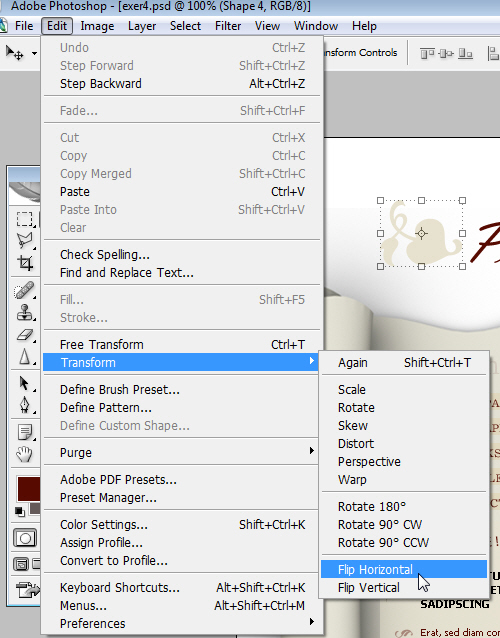
Task: Click the top-left transform handle
Action: click(x=380, y=200)
